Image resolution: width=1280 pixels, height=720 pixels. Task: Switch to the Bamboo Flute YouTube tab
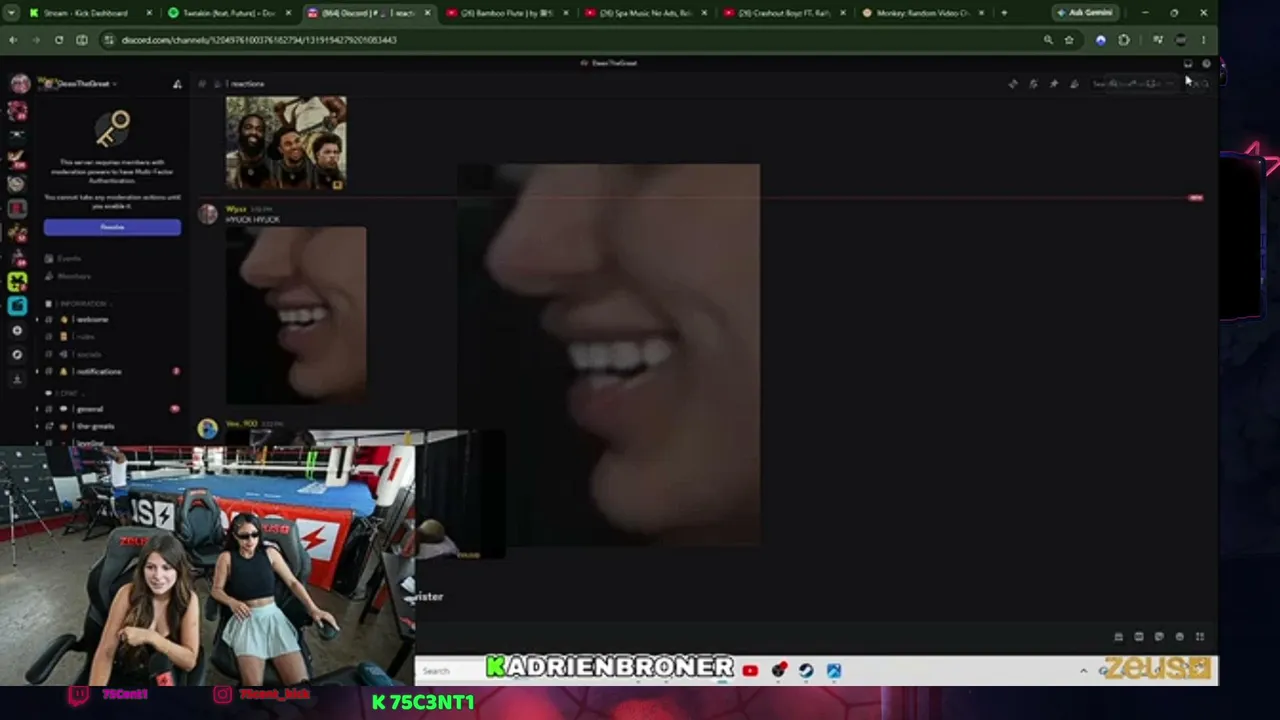pyautogui.click(x=506, y=13)
